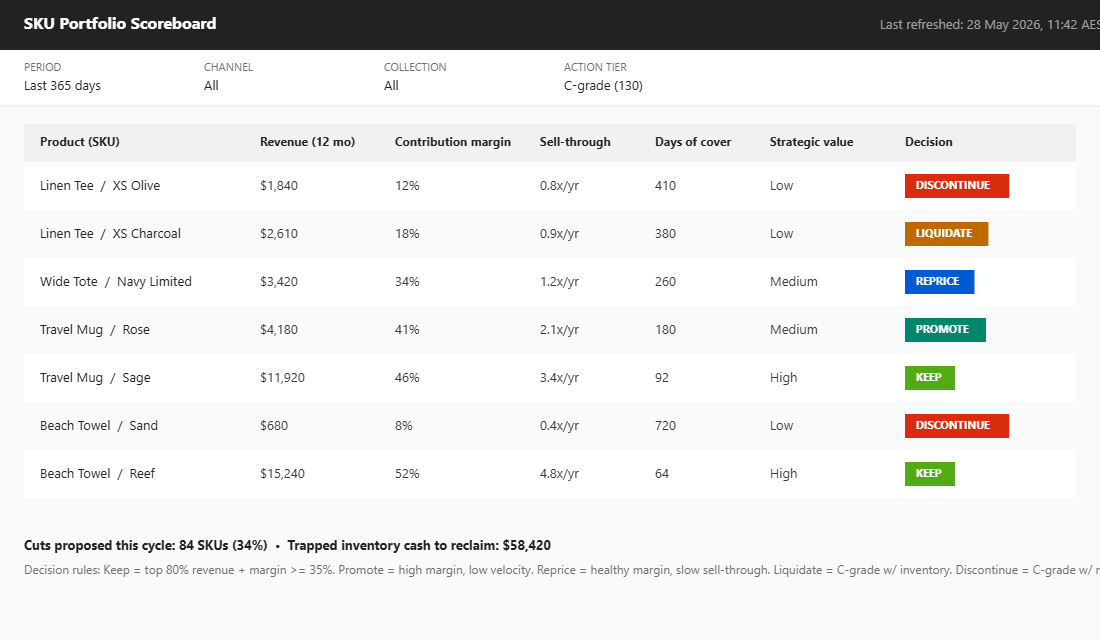Select the Wide Tote / Navy Limited product name
The image size is (1100, 640).
[116, 282]
